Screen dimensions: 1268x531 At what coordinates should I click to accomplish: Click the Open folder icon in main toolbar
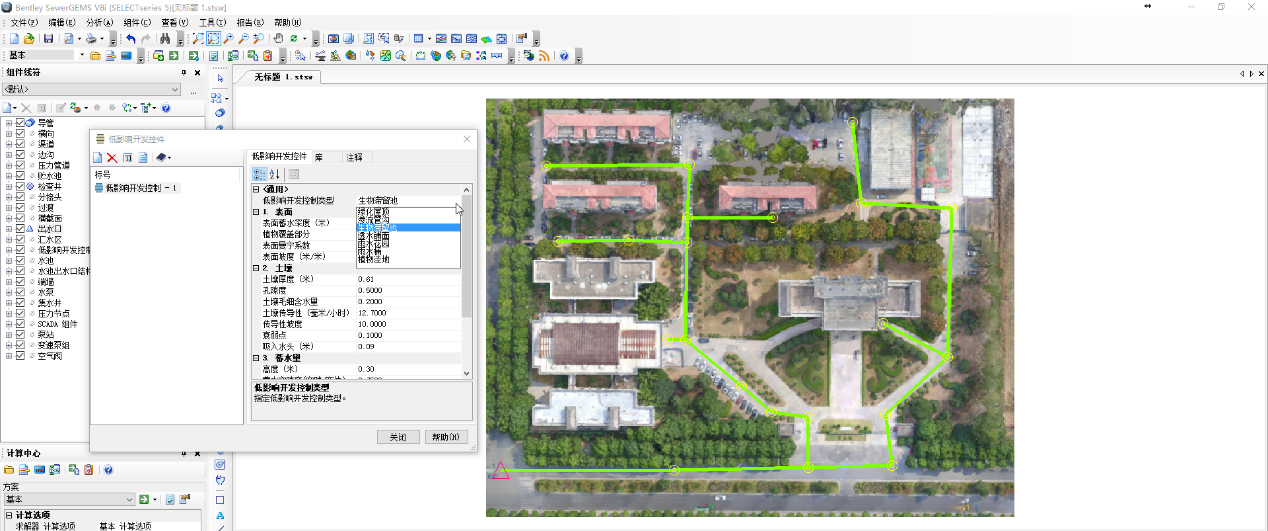(x=29, y=39)
